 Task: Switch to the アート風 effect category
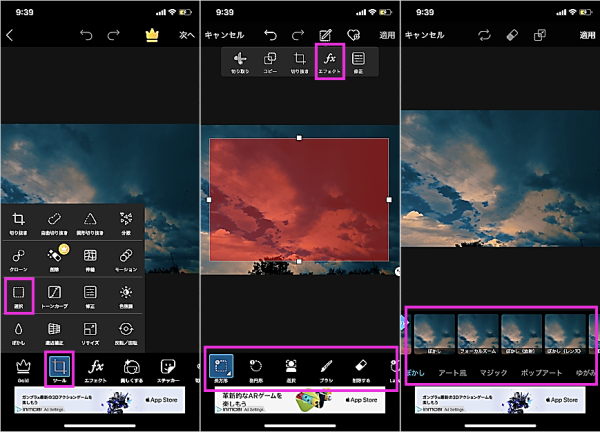coord(452,372)
